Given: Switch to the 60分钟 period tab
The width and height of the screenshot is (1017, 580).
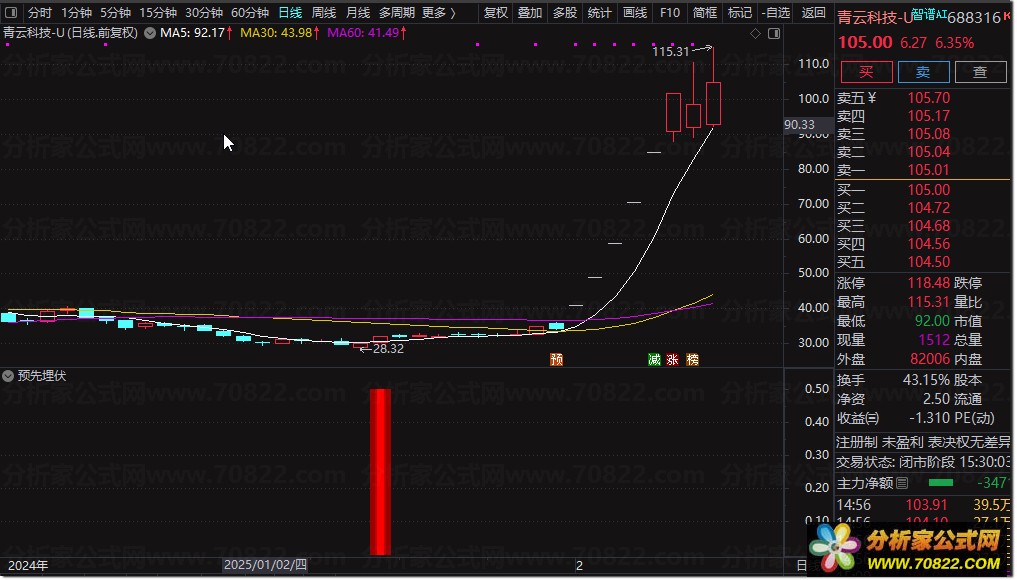Looking at the screenshot, I should click(250, 12).
